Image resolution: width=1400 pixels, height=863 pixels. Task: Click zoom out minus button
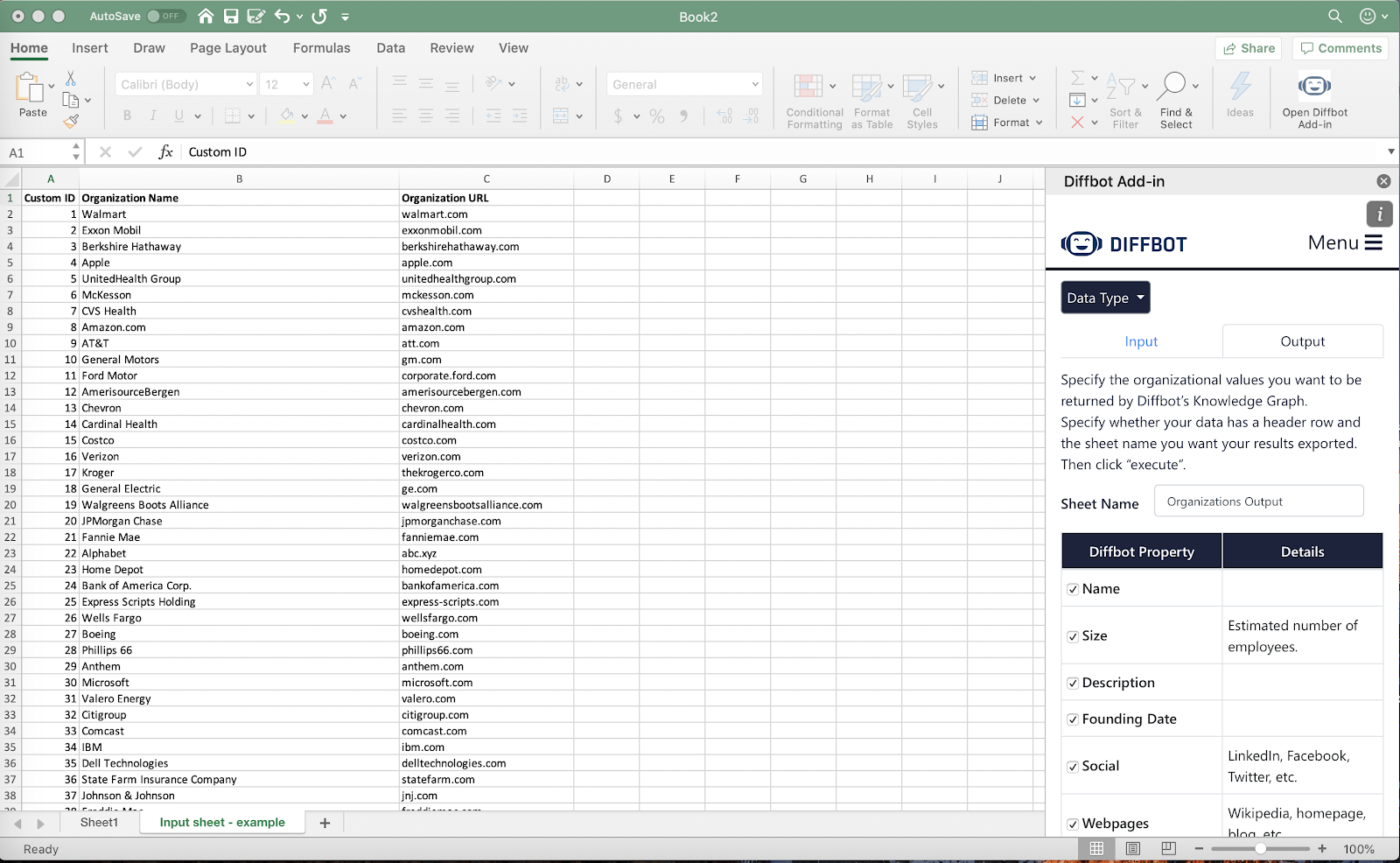coord(1199,848)
